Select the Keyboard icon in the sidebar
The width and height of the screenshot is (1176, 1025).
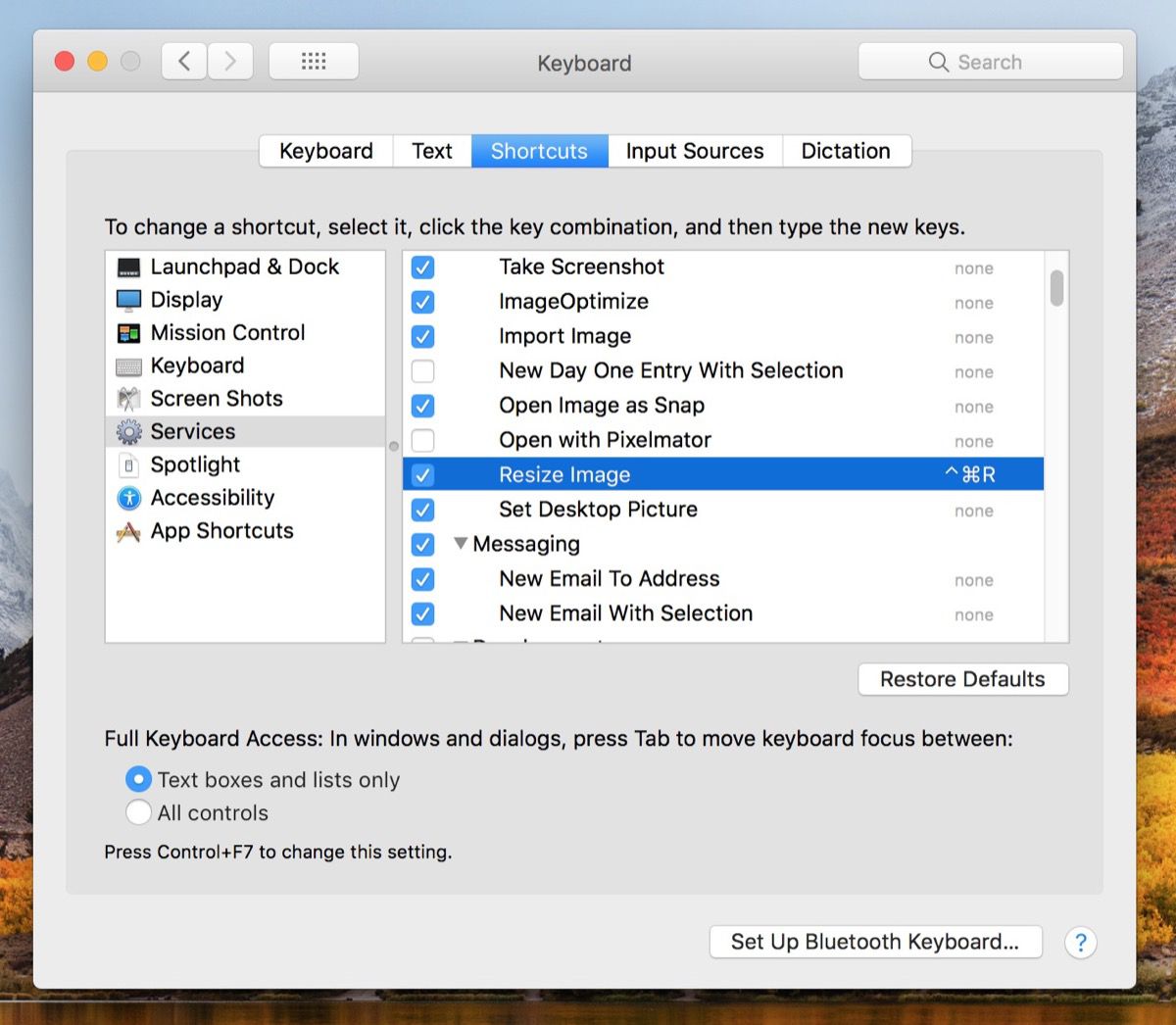(x=128, y=366)
